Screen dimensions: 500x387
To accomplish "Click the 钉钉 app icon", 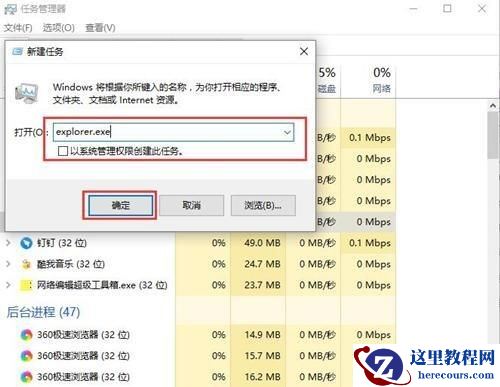I will [26, 243].
